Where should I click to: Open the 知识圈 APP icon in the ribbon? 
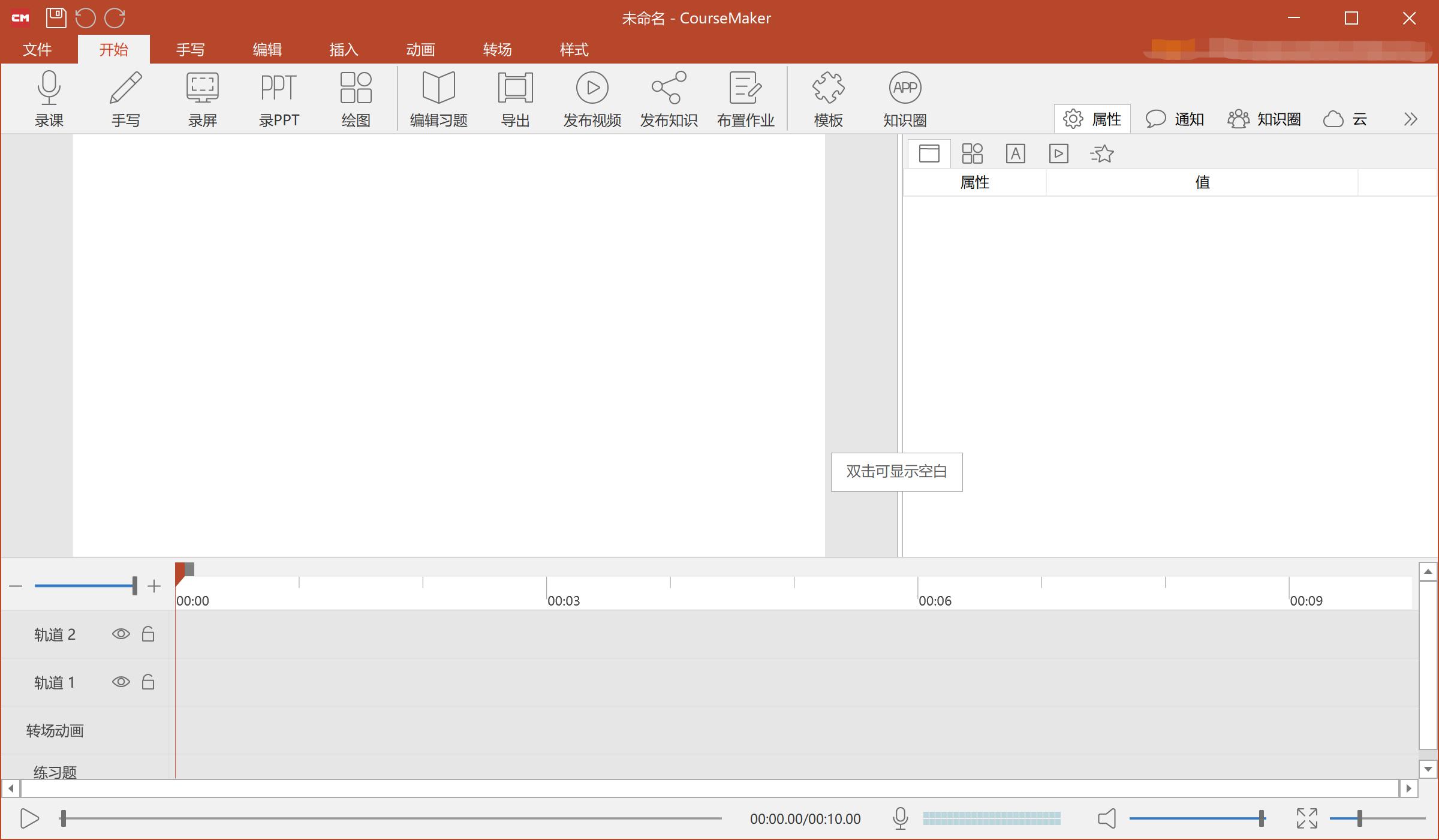pyautogui.click(x=905, y=89)
